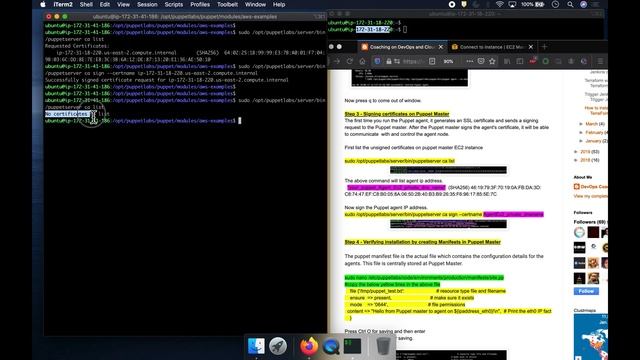Click the 90% zoom level indicator
The width and height of the screenshot is (640, 360).
tap(448, 61)
